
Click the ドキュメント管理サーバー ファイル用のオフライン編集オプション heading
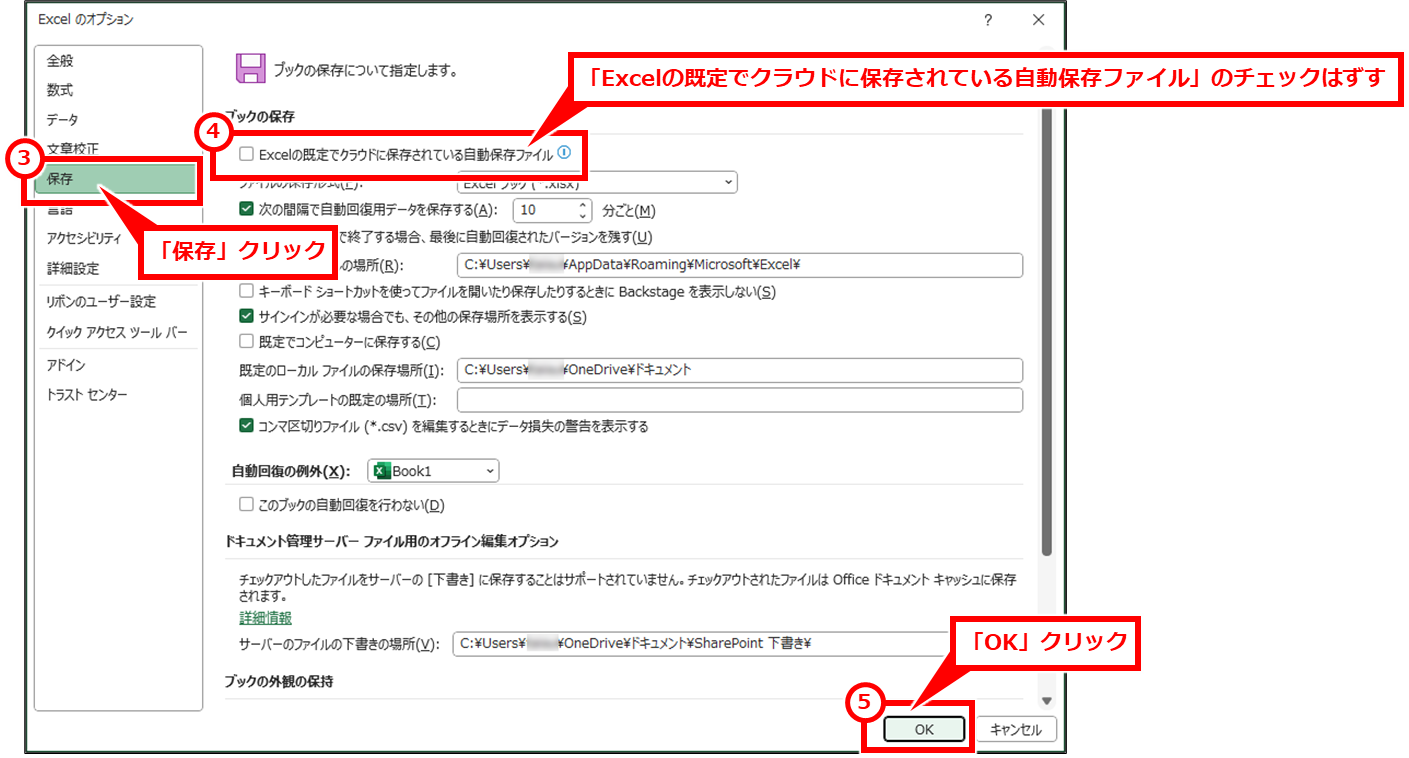[393, 541]
